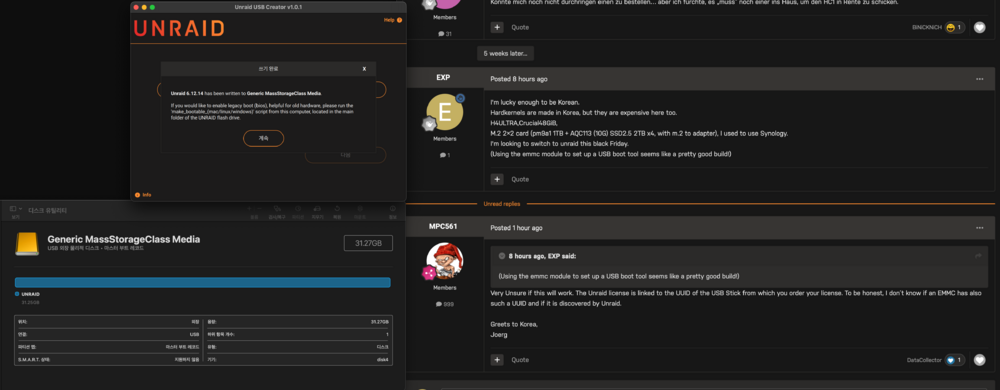Image resolution: width=1000 pixels, height=390 pixels.
Task: Open the three-dot options menu on MPC561's post
Action: pyautogui.click(x=980, y=228)
